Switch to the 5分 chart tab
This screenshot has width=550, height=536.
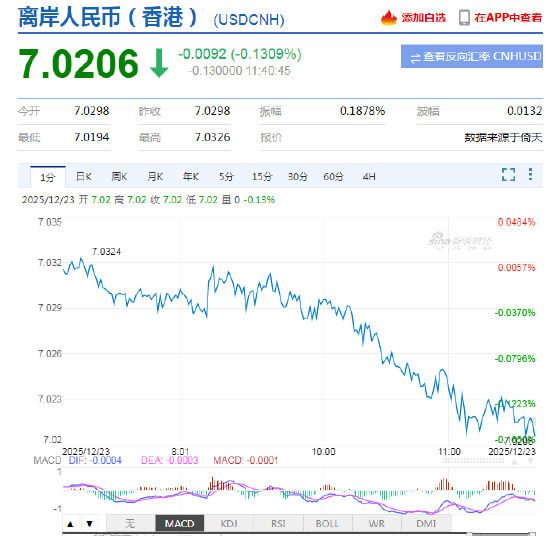pyautogui.click(x=226, y=176)
